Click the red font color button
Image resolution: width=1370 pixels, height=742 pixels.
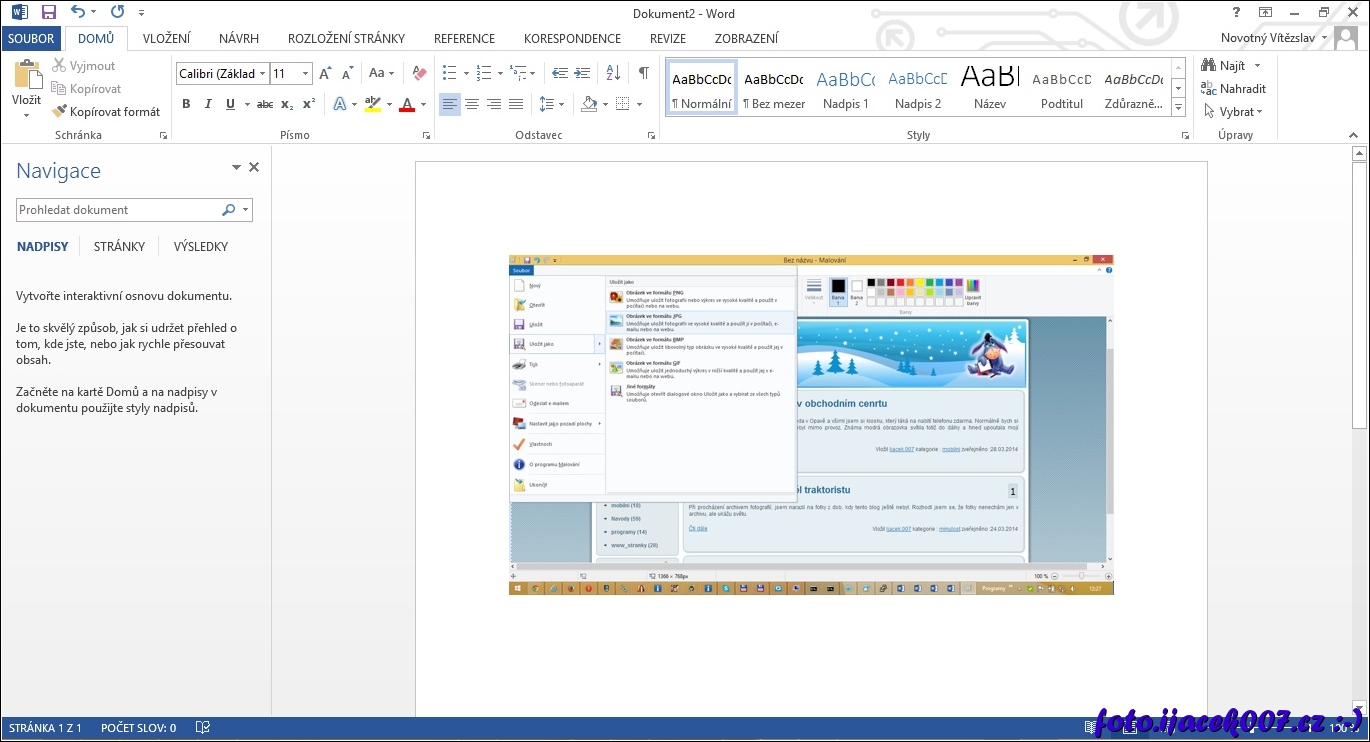(407, 104)
